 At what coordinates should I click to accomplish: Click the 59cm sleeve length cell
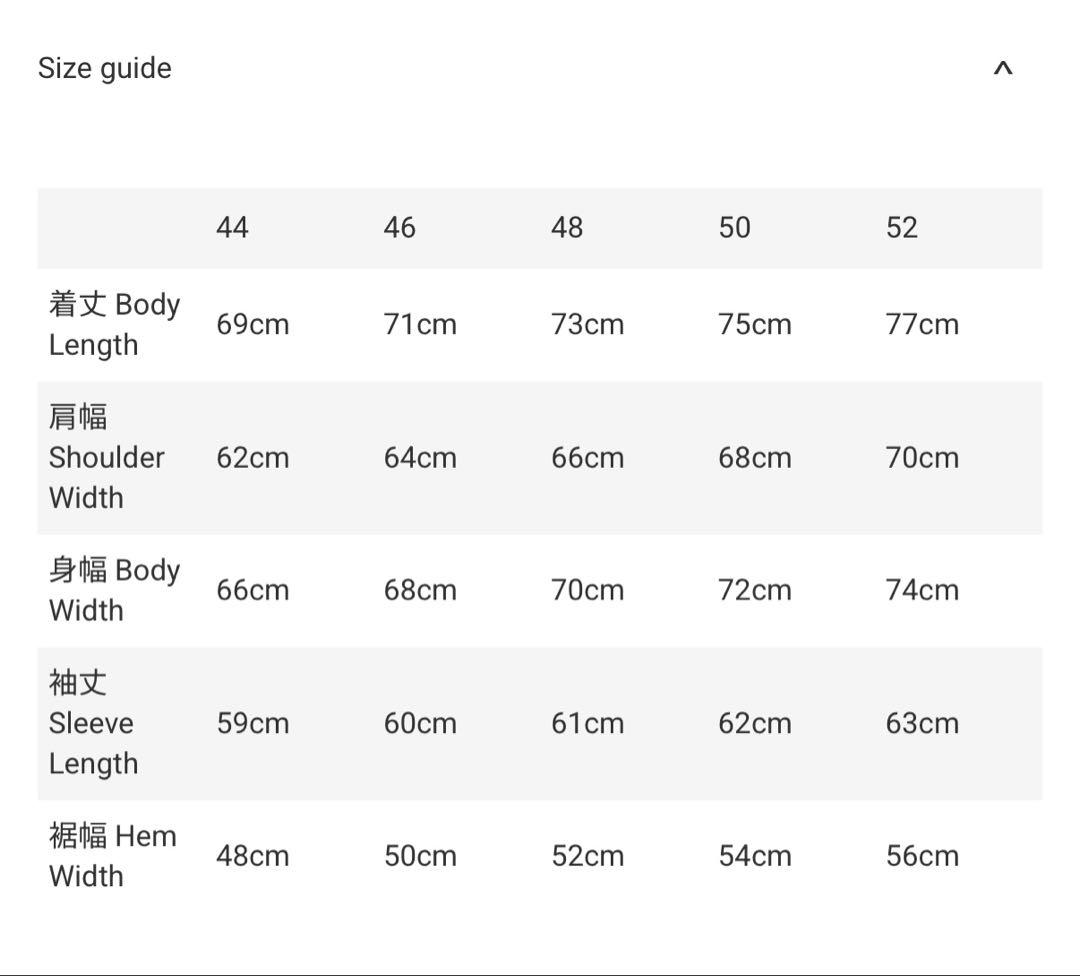(253, 723)
